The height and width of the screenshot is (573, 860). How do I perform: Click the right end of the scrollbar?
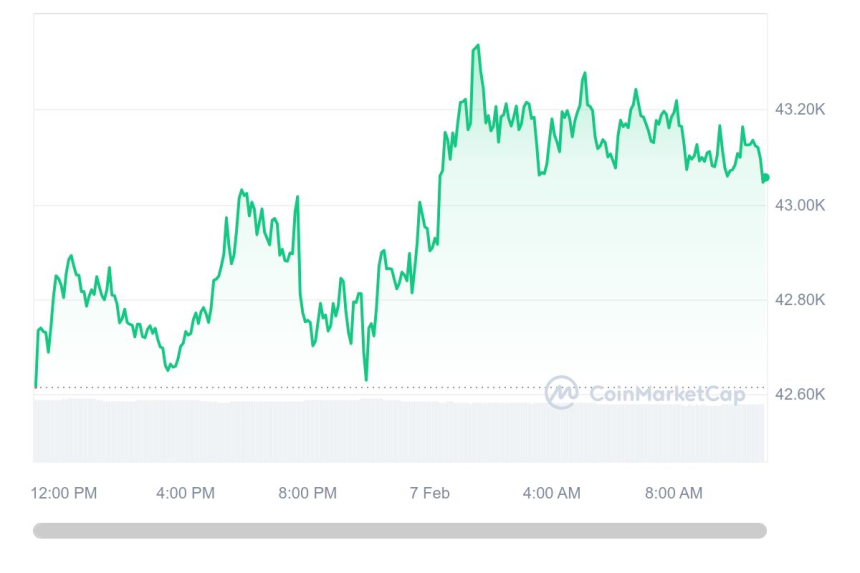tap(760, 531)
